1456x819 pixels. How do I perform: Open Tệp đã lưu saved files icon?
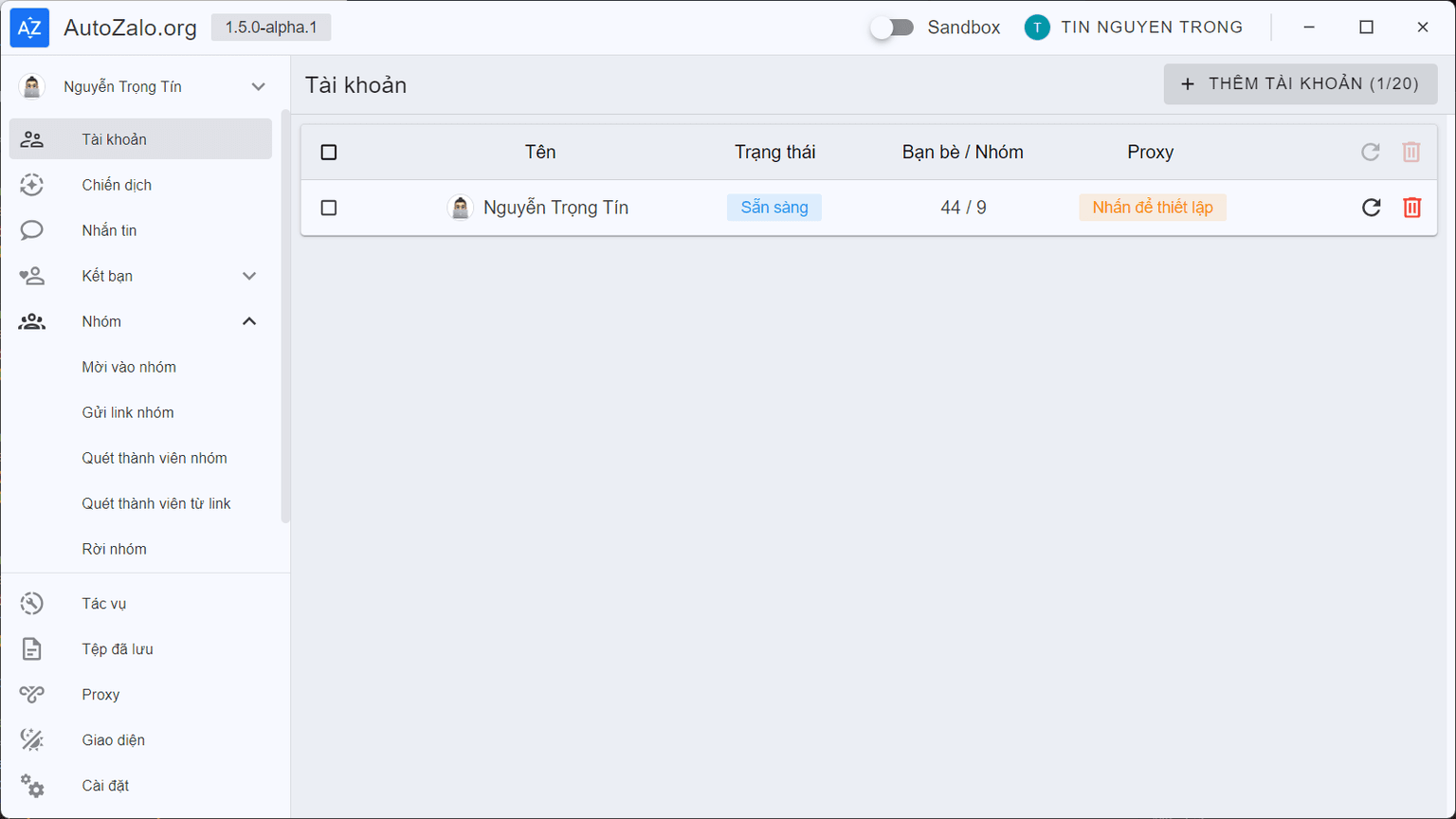(32, 649)
